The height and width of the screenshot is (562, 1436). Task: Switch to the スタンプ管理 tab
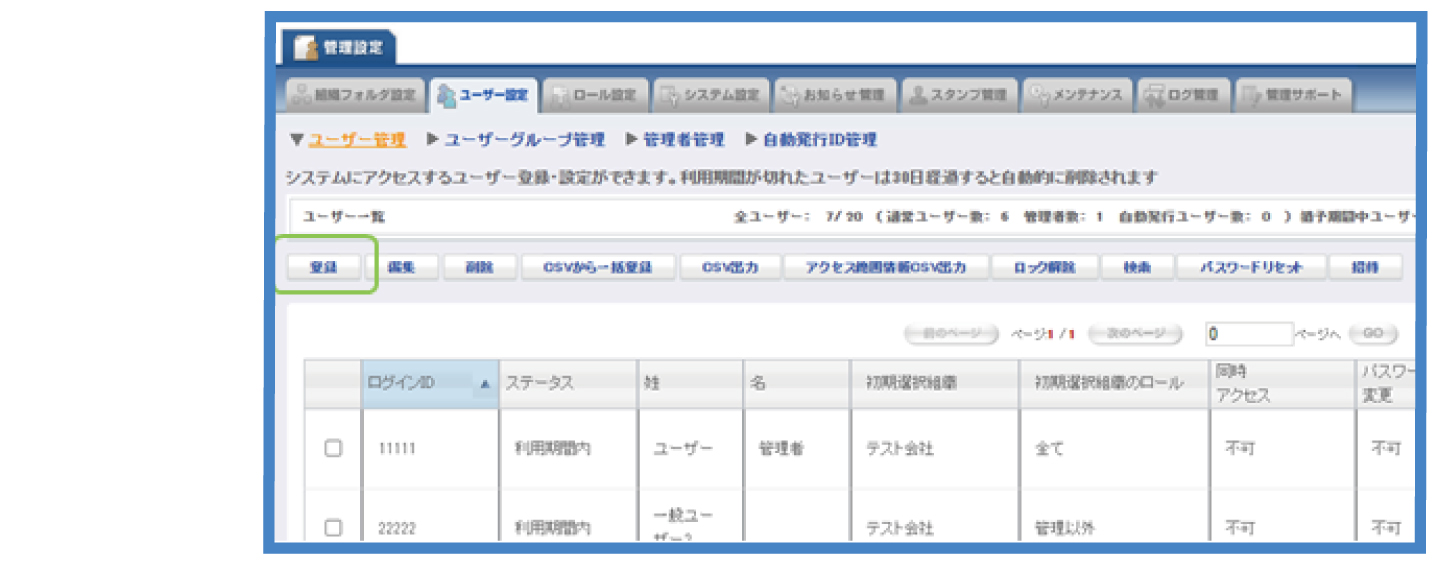[959, 95]
